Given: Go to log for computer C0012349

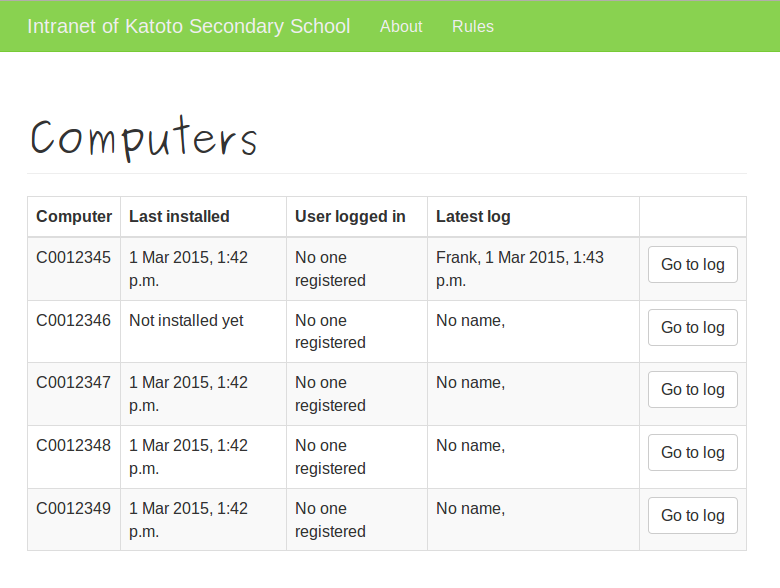Looking at the screenshot, I should click(x=692, y=515).
